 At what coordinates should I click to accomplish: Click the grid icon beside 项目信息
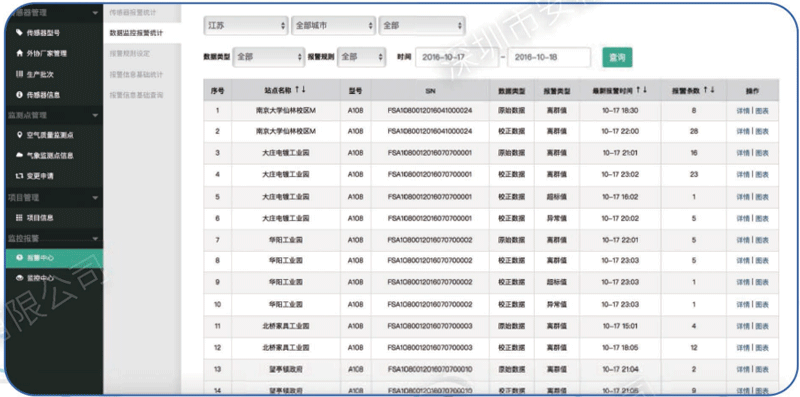pyautogui.click(x=19, y=217)
